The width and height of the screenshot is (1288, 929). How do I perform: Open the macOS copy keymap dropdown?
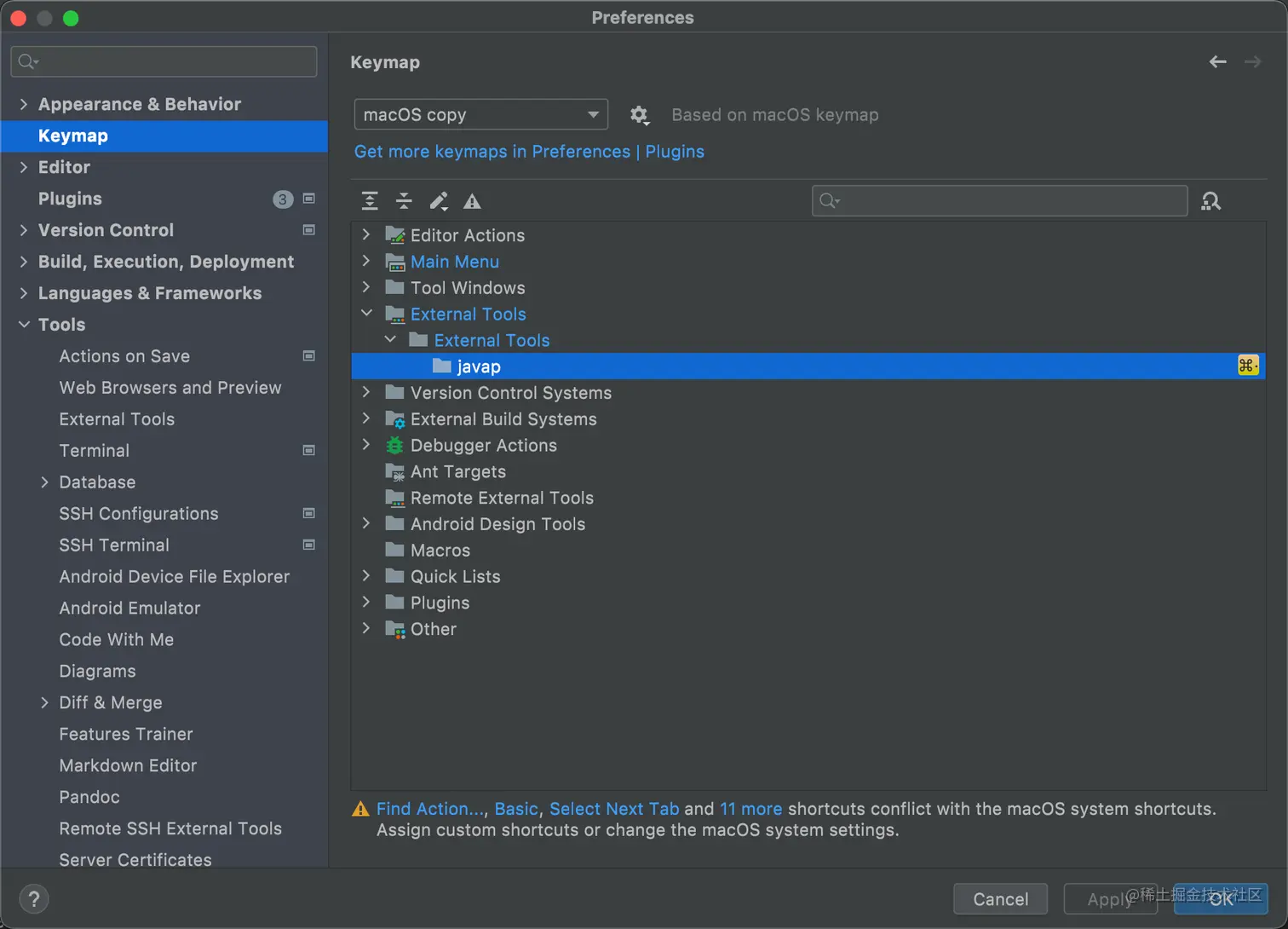[480, 115]
